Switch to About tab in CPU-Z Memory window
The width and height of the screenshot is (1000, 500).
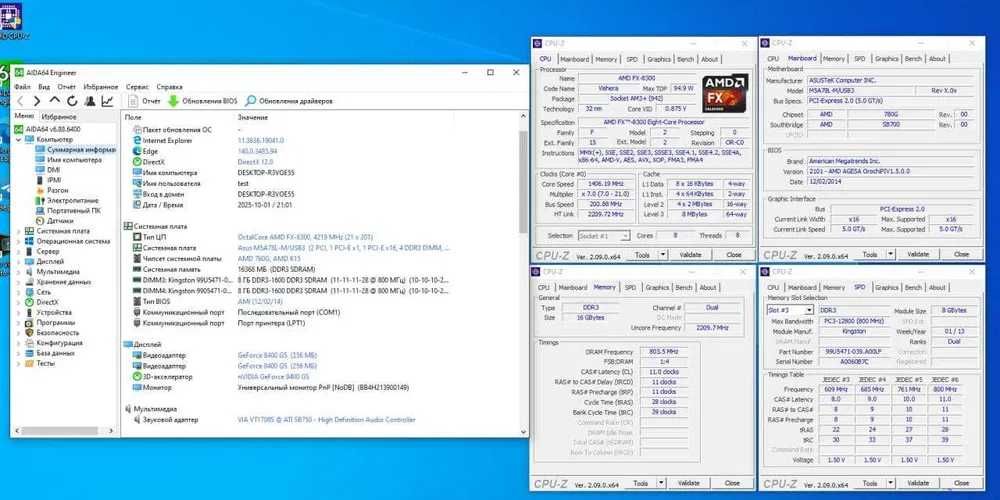coord(708,288)
